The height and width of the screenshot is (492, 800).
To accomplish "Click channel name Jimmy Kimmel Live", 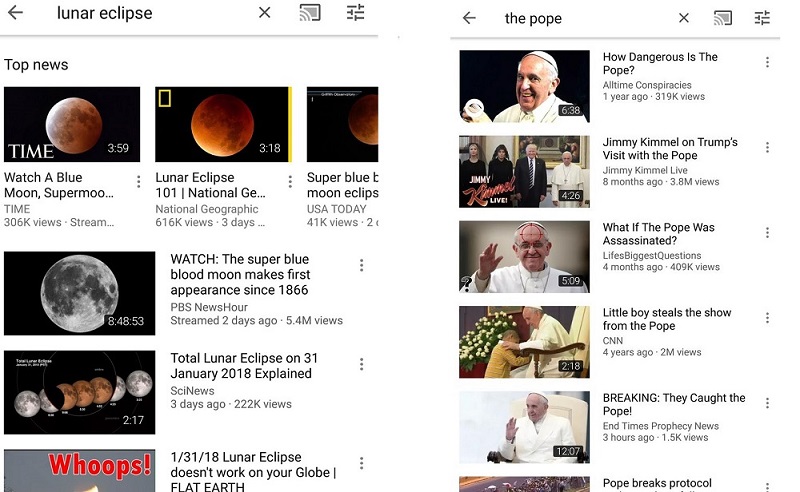I will tap(645, 170).
